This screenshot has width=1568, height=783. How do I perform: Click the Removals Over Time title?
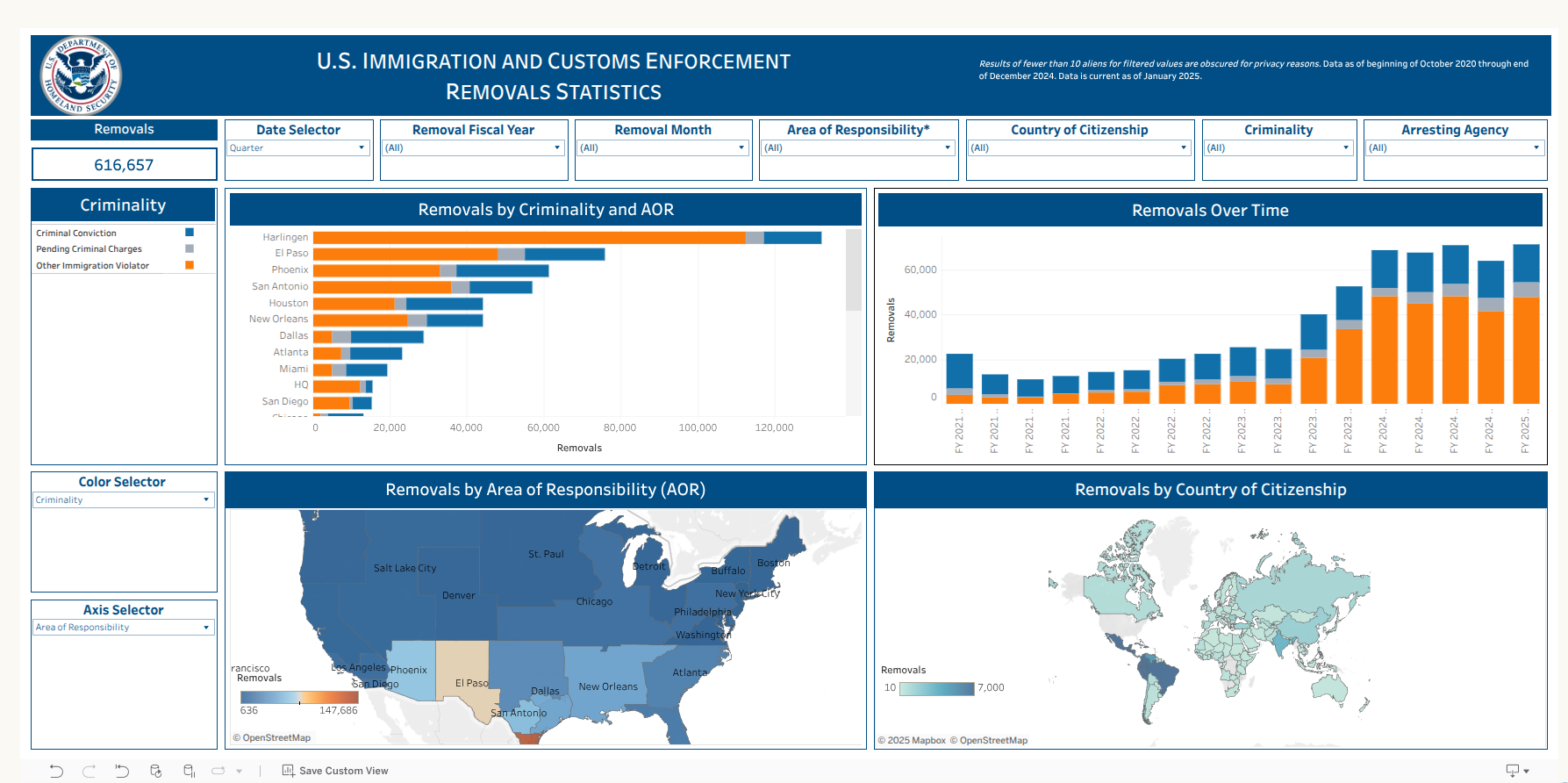(1210, 211)
